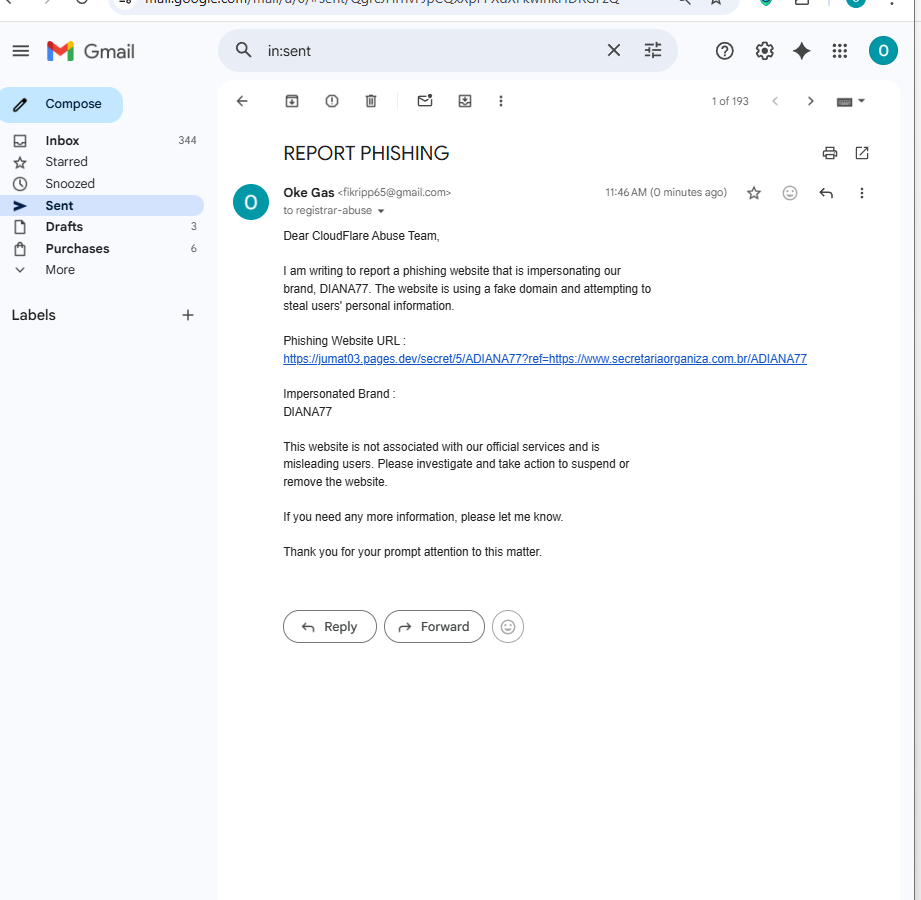The width and height of the screenshot is (921, 900).
Task: Click the Labels heading
Action: (33, 315)
